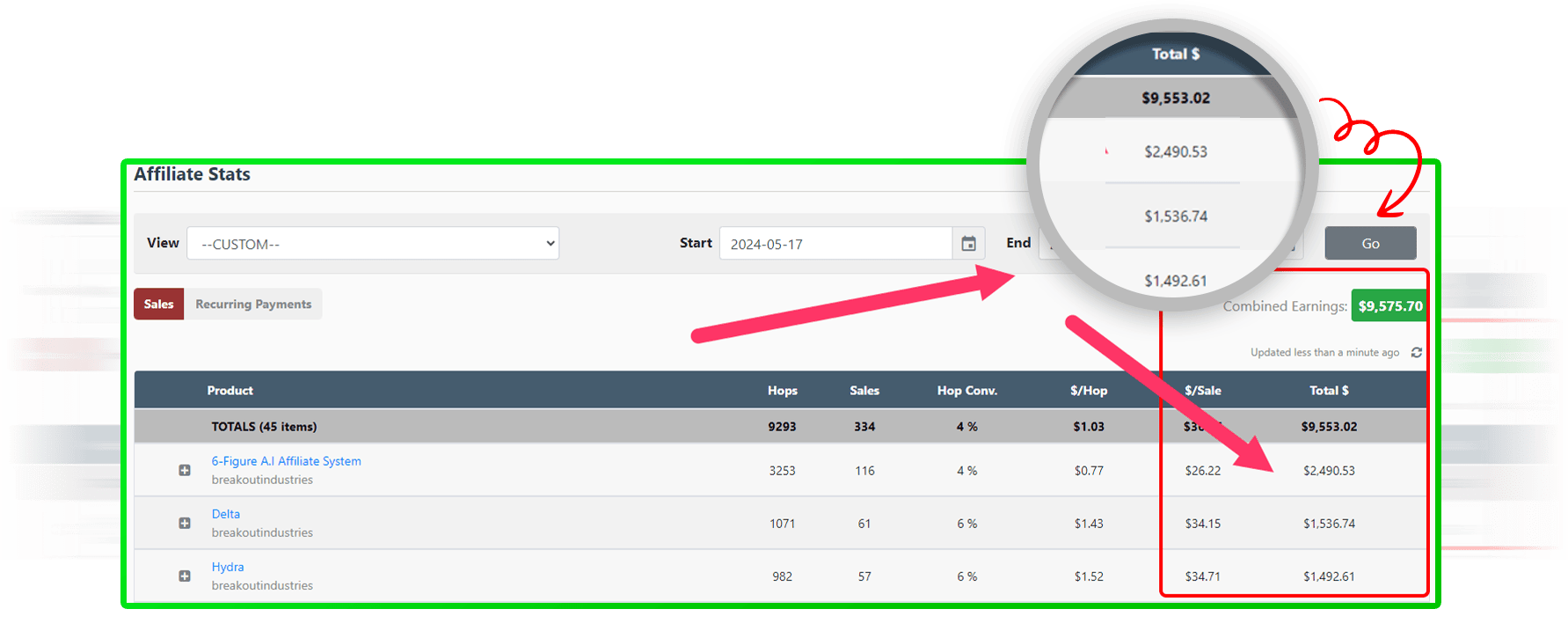Open the View dropdown showing --CUSTOM--
The width and height of the screenshot is (1568, 631).
click(373, 244)
